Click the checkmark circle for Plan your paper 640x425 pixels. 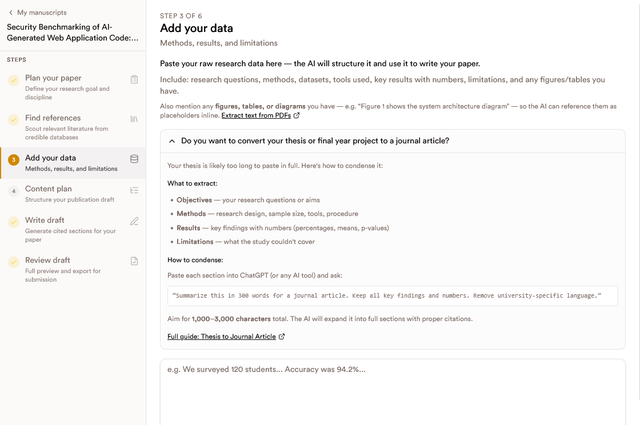(13, 80)
